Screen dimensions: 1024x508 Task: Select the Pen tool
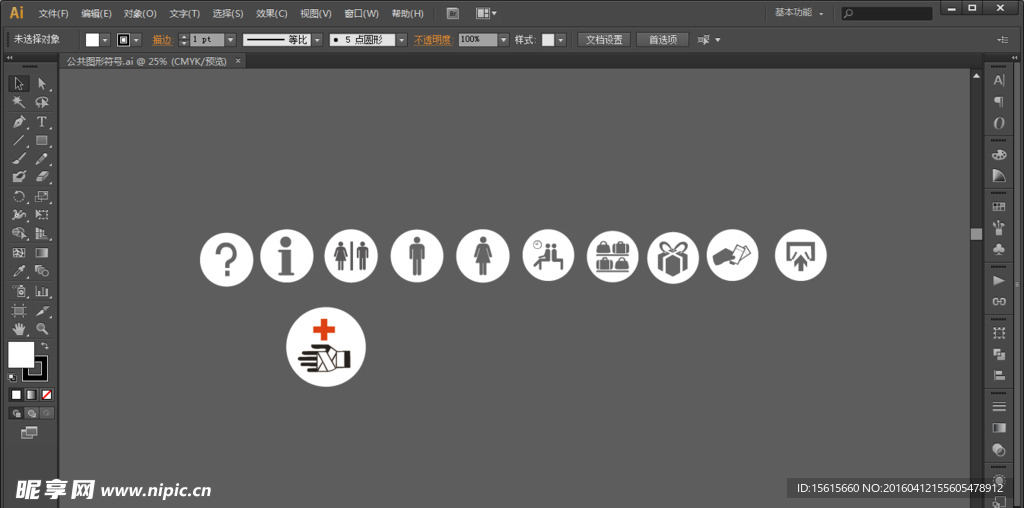point(19,121)
